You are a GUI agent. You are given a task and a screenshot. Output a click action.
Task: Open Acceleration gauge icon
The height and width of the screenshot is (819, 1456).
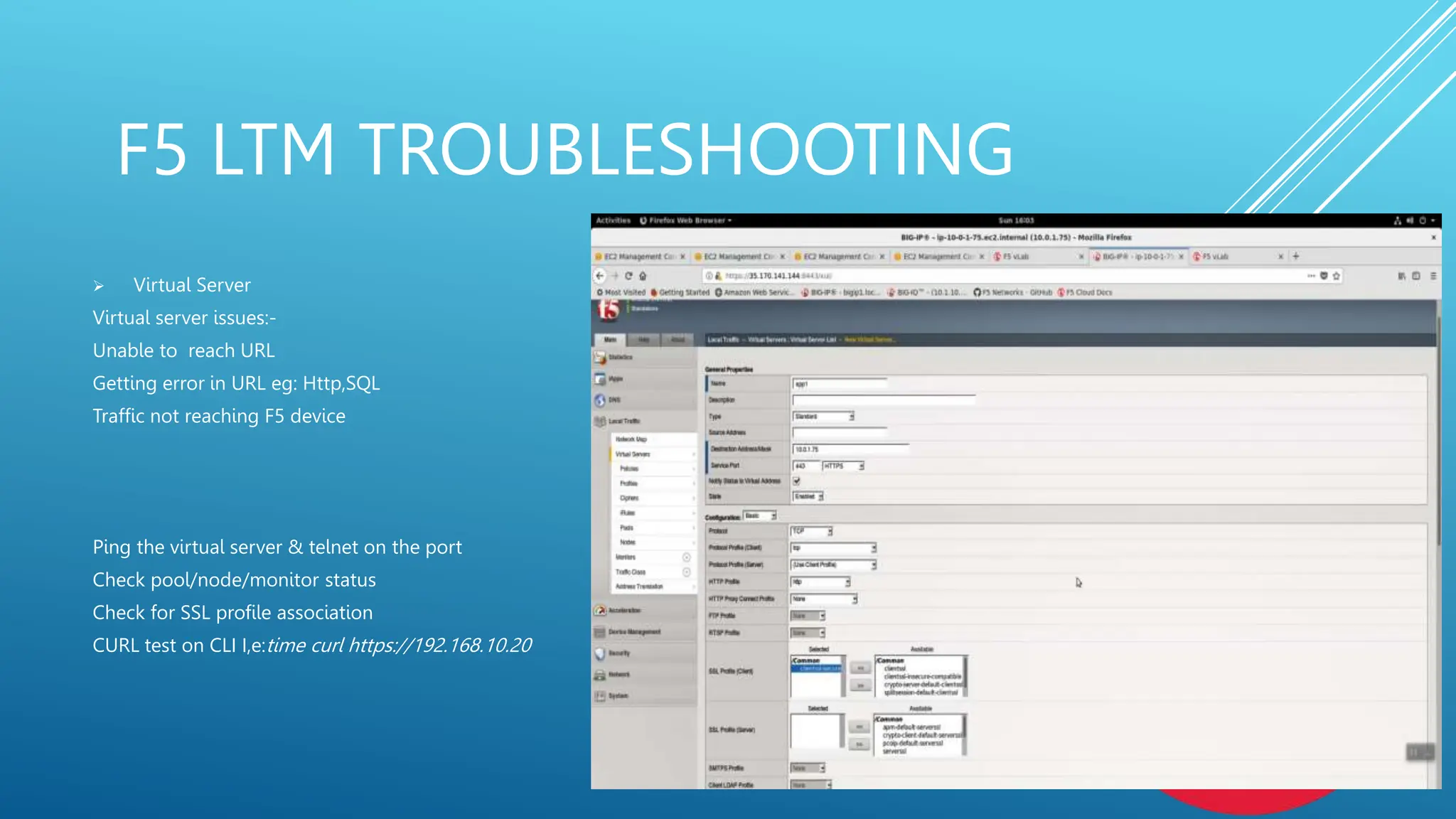point(600,611)
